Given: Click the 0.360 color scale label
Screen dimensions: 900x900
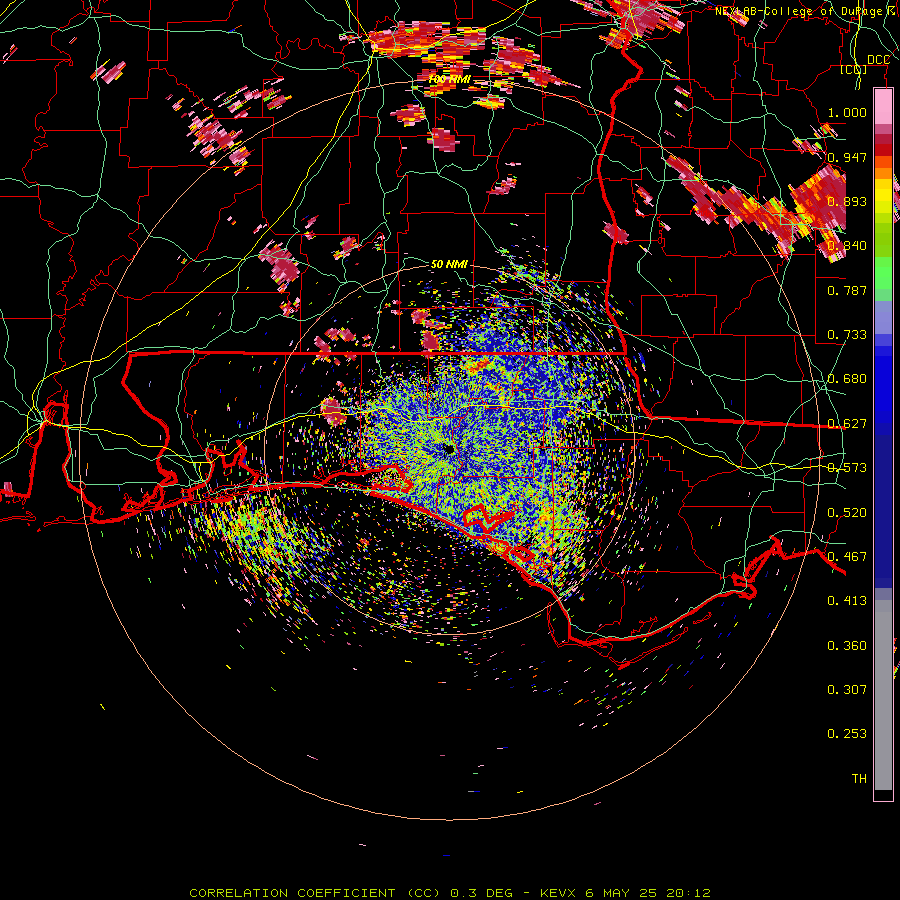Looking at the screenshot, I should [847, 646].
